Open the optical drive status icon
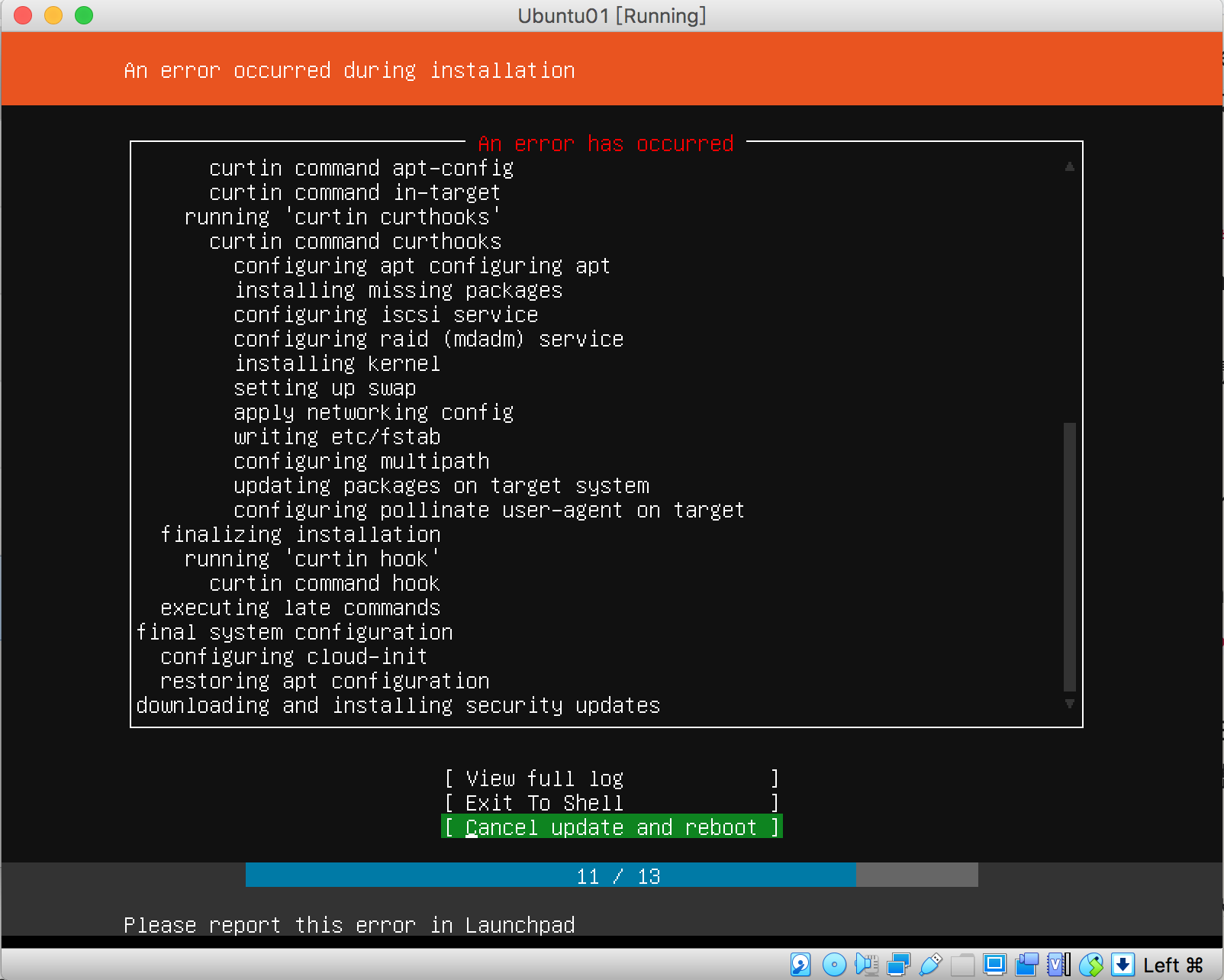 [834, 965]
